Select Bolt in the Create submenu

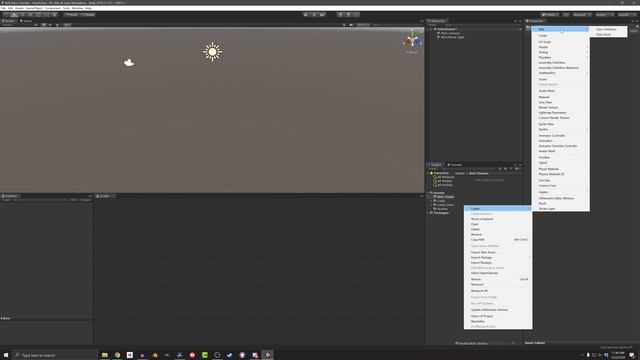click(x=560, y=29)
